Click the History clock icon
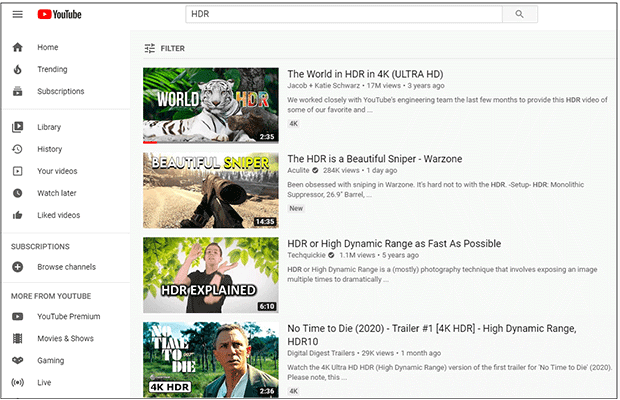 tap(17, 149)
